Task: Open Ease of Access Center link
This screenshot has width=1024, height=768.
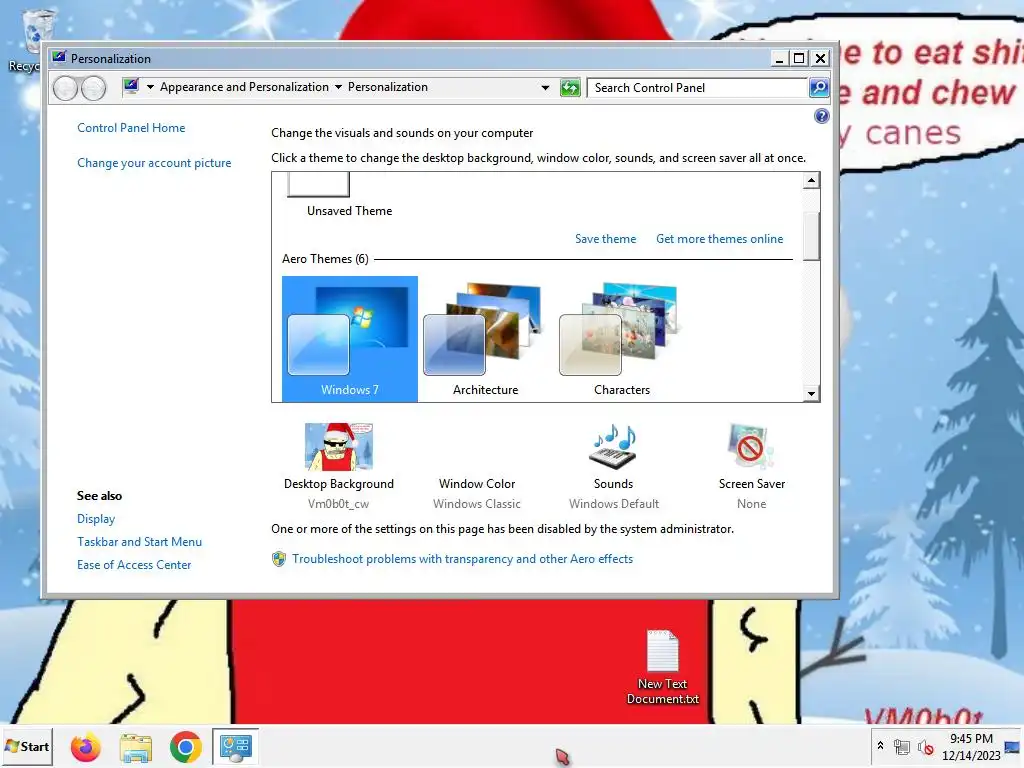Action: tap(134, 565)
